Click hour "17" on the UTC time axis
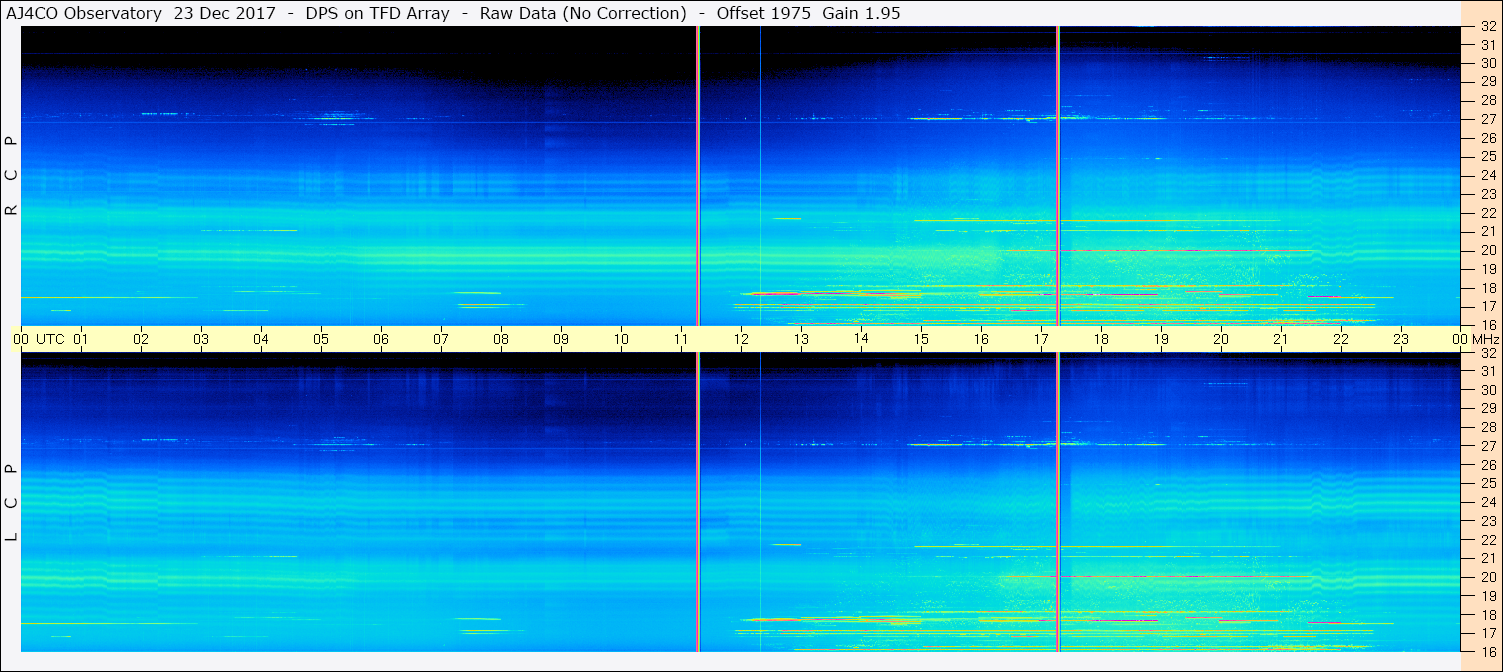 1041,339
